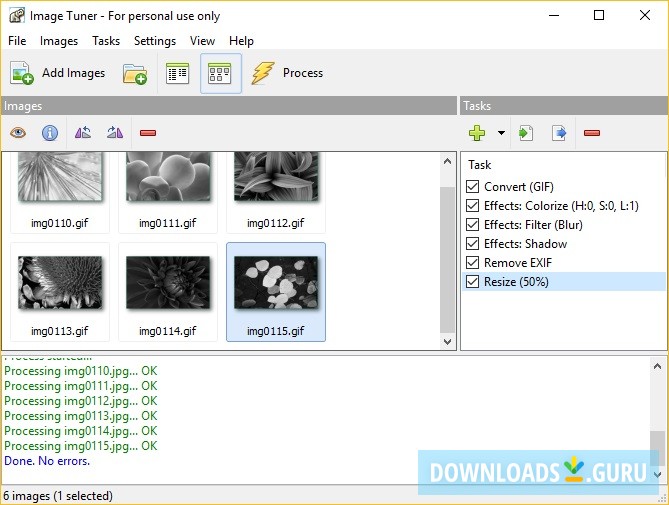Uncheck Effects: Shadow task

(x=472, y=244)
